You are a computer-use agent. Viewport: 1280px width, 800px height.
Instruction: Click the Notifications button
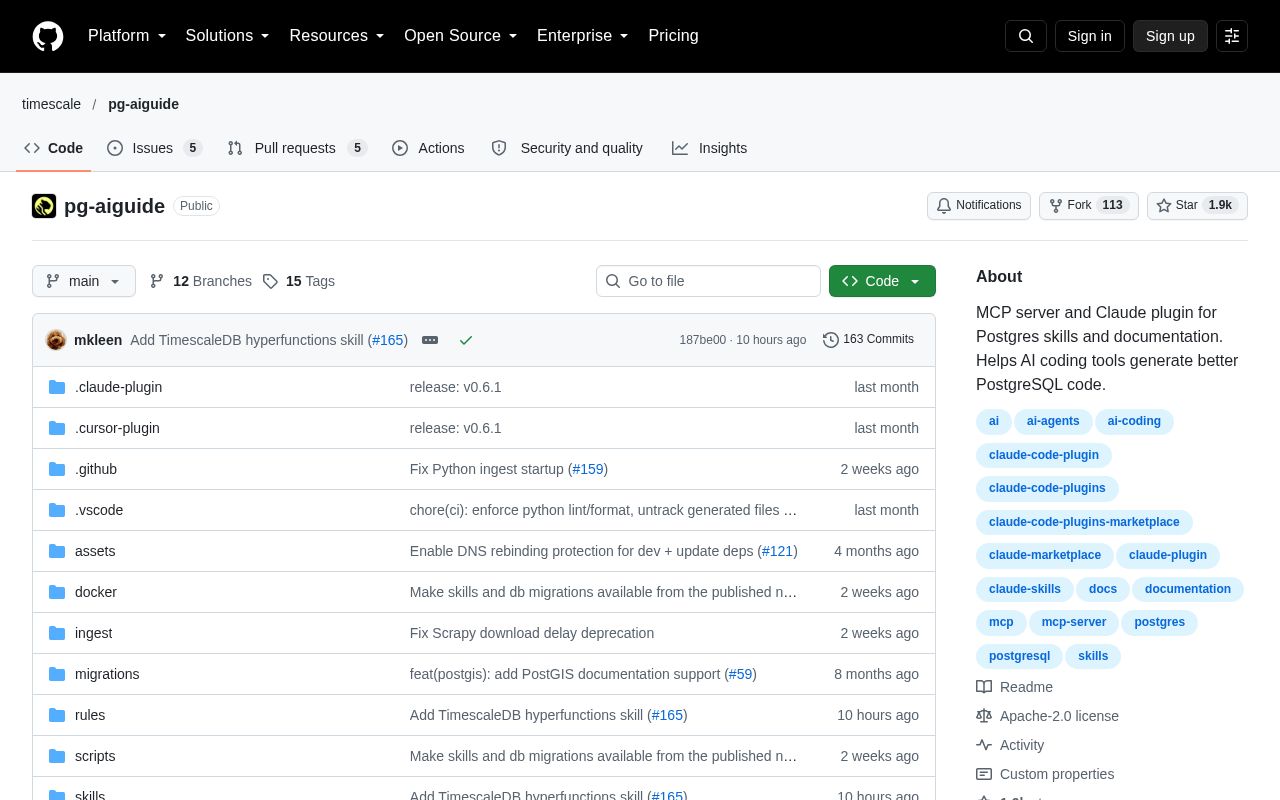coord(979,206)
